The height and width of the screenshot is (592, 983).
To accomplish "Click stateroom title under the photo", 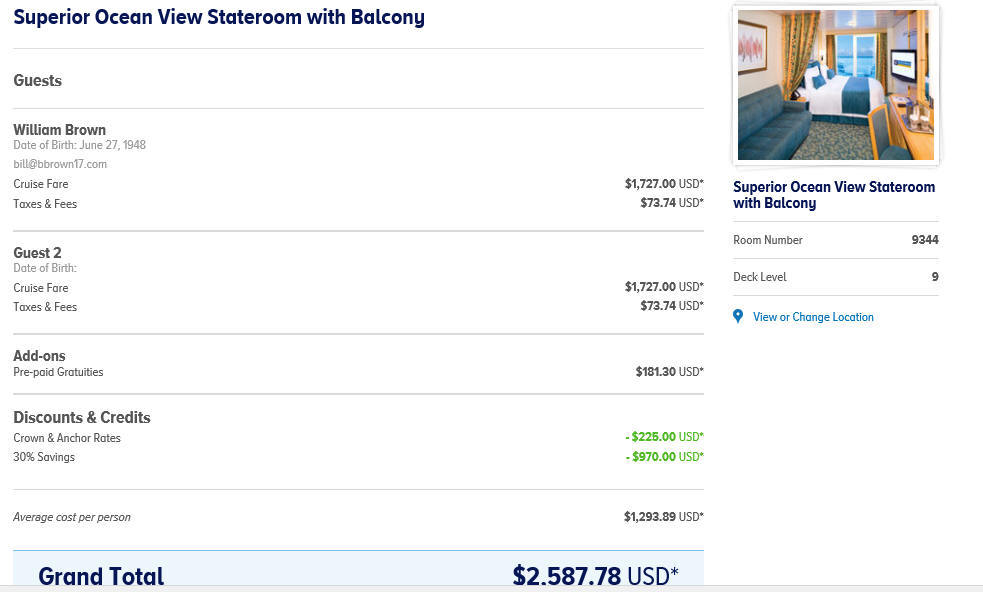I will click(x=834, y=195).
